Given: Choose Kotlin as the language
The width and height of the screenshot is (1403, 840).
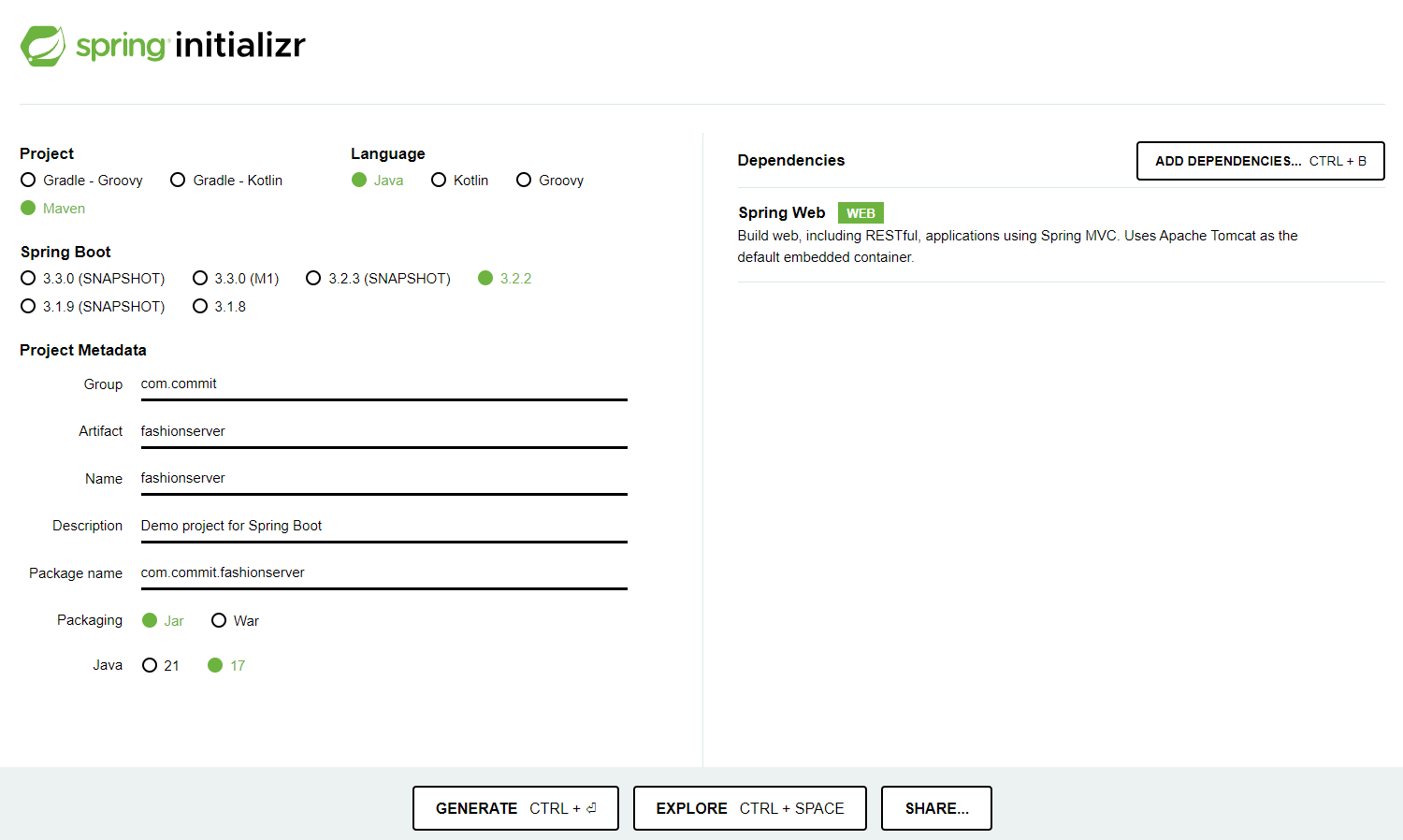Looking at the screenshot, I should pos(460,181).
